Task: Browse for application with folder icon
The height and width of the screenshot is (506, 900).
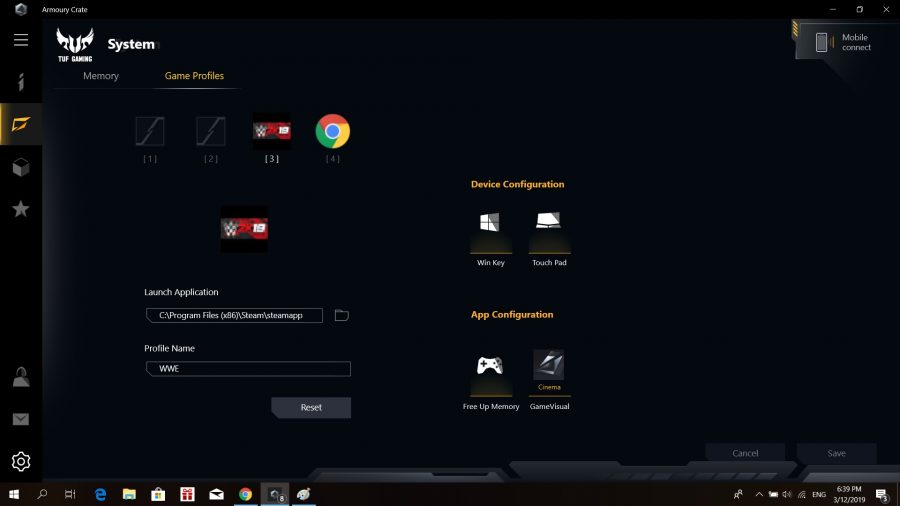Action: pos(342,315)
